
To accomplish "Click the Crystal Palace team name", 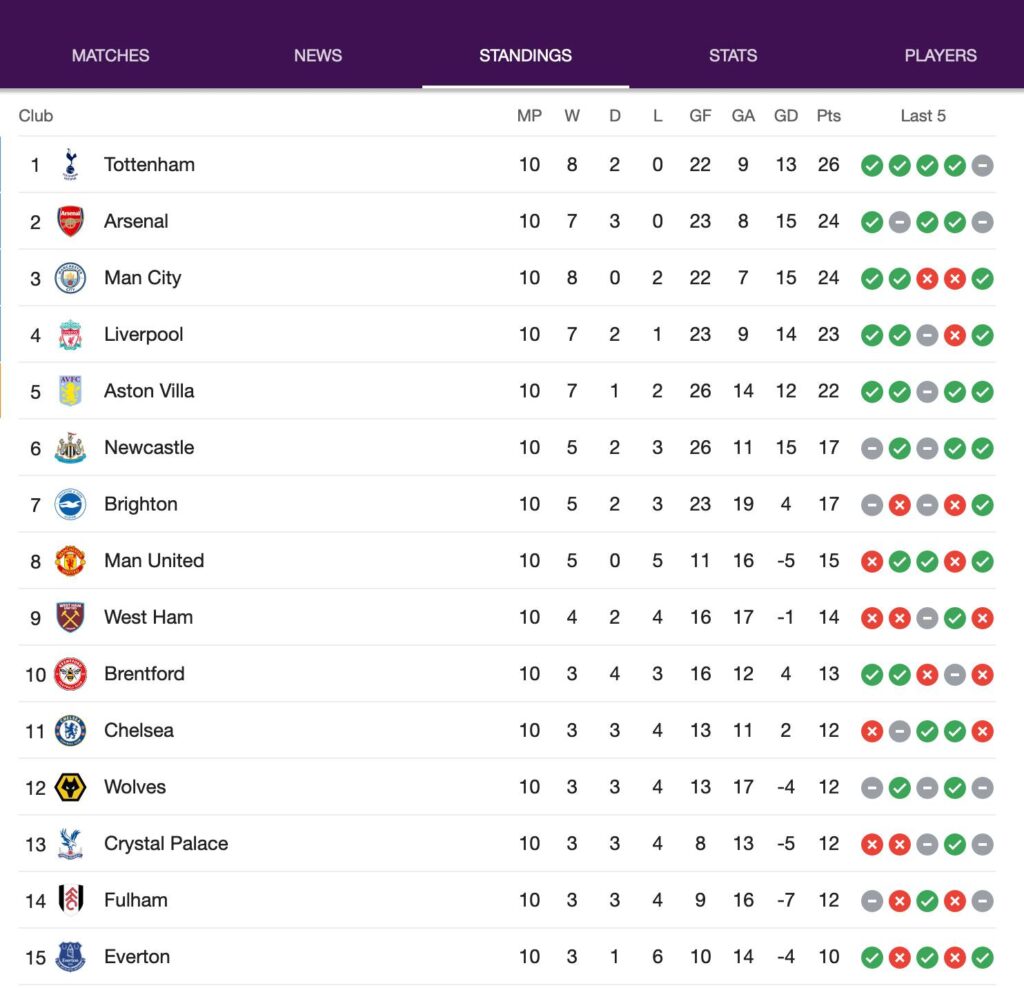I will pos(166,844).
